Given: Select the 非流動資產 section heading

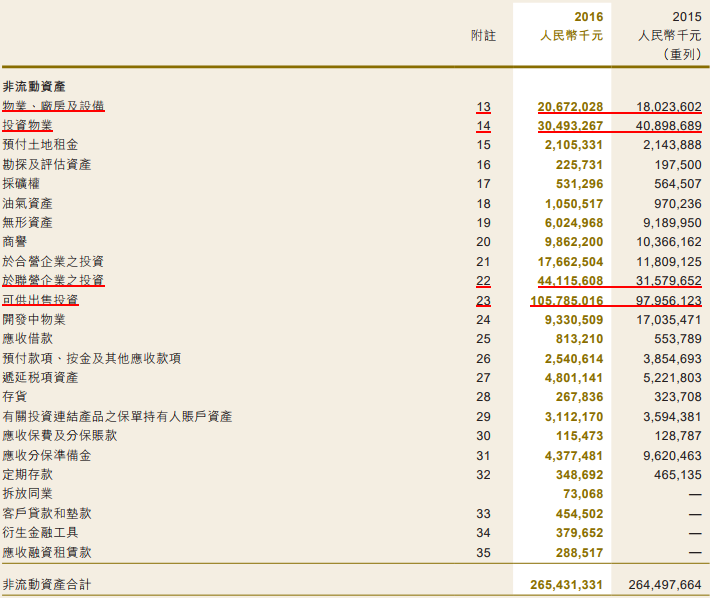Looking at the screenshot, I should coord(35,87).
